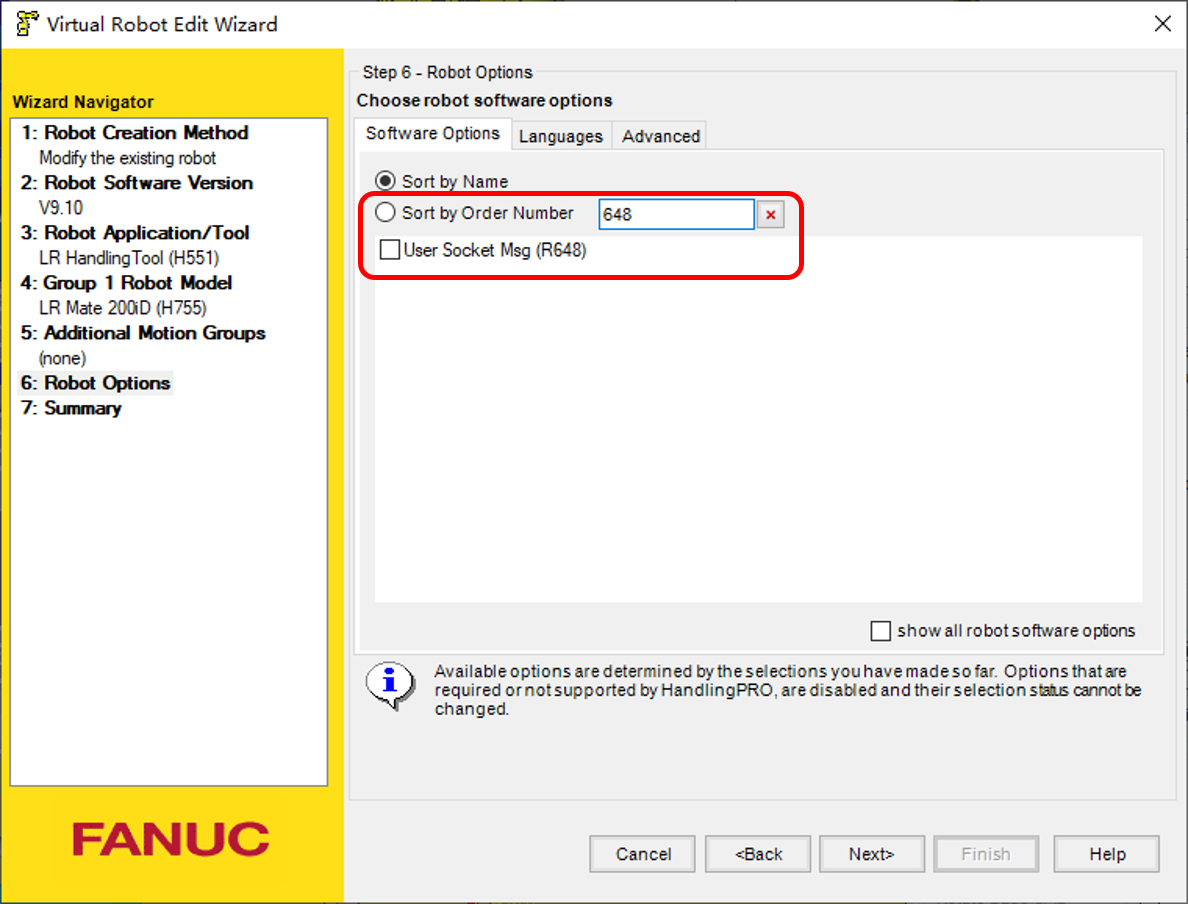Click the filter text field containing 648
The height and width of the screenshot is (904, 1188).
[675, 215]
